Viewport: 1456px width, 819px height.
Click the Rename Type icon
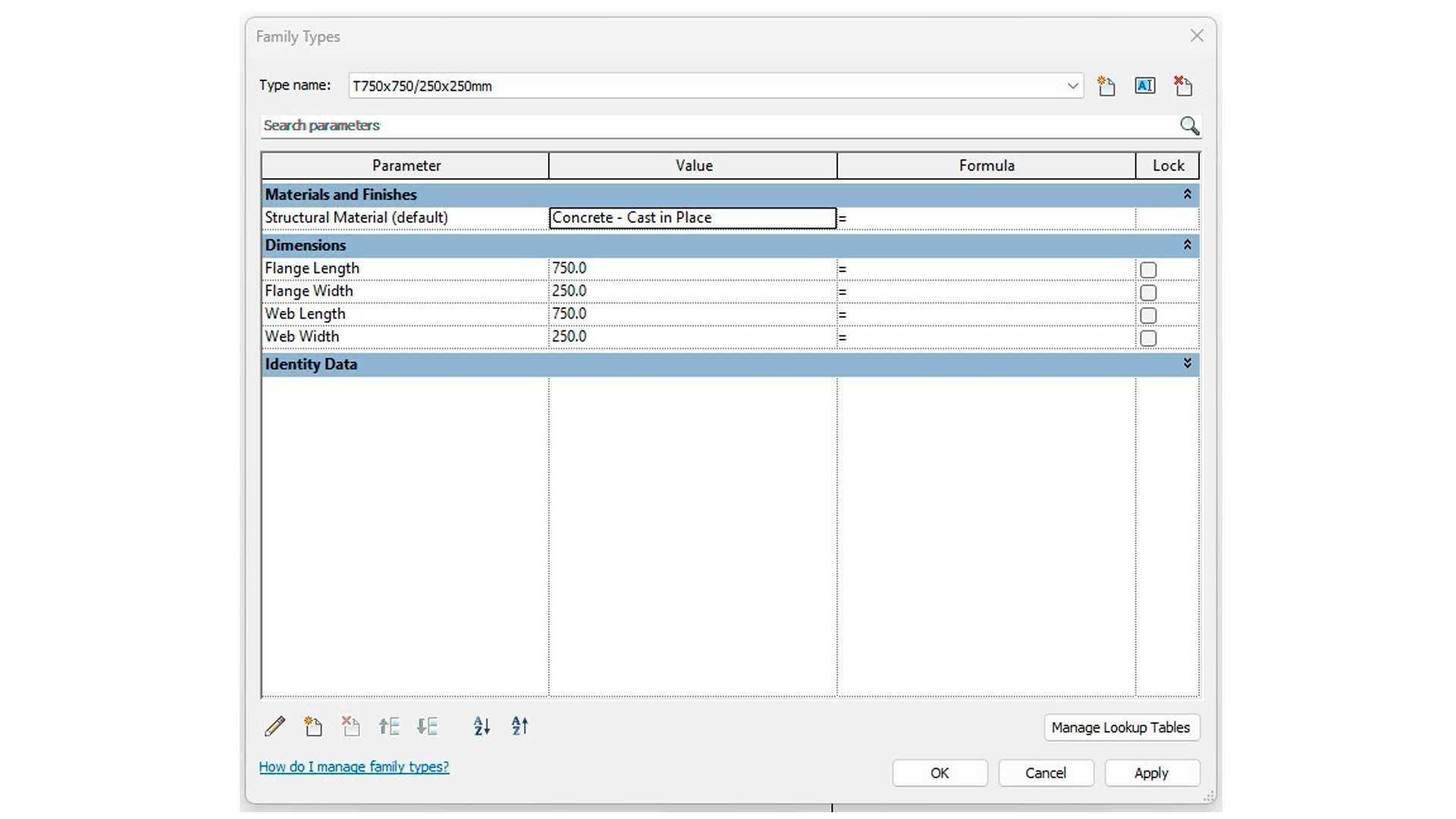click(1144, 86)
